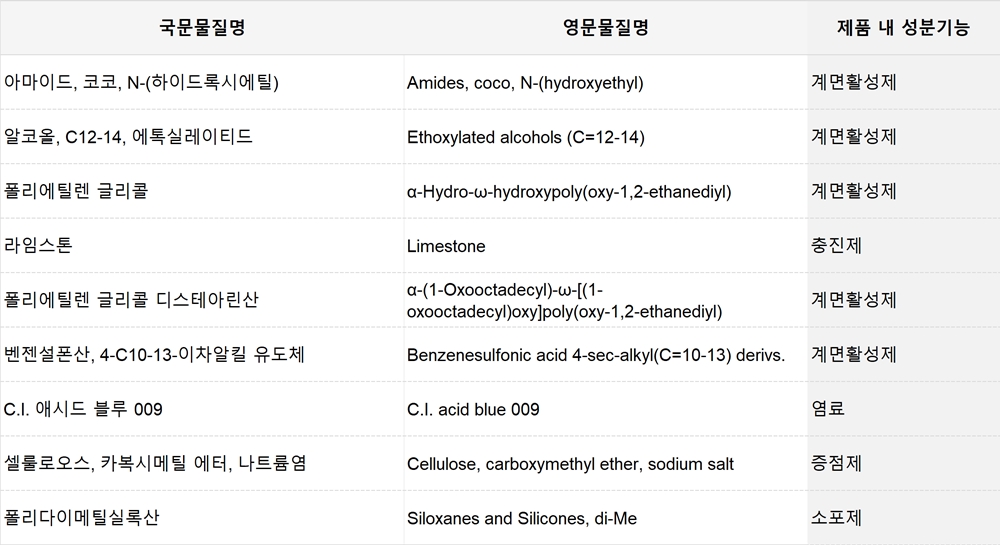Click the 제품 내 성분기능 column header

click(903, 27)
